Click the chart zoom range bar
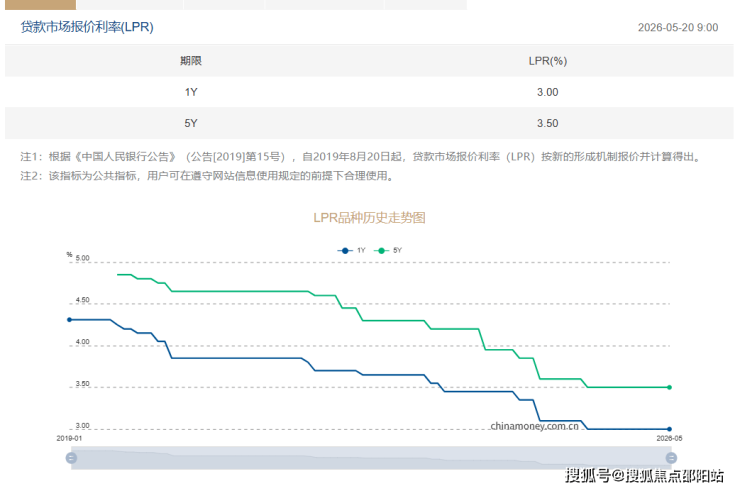740x491 pixels. tap(371, 458)
